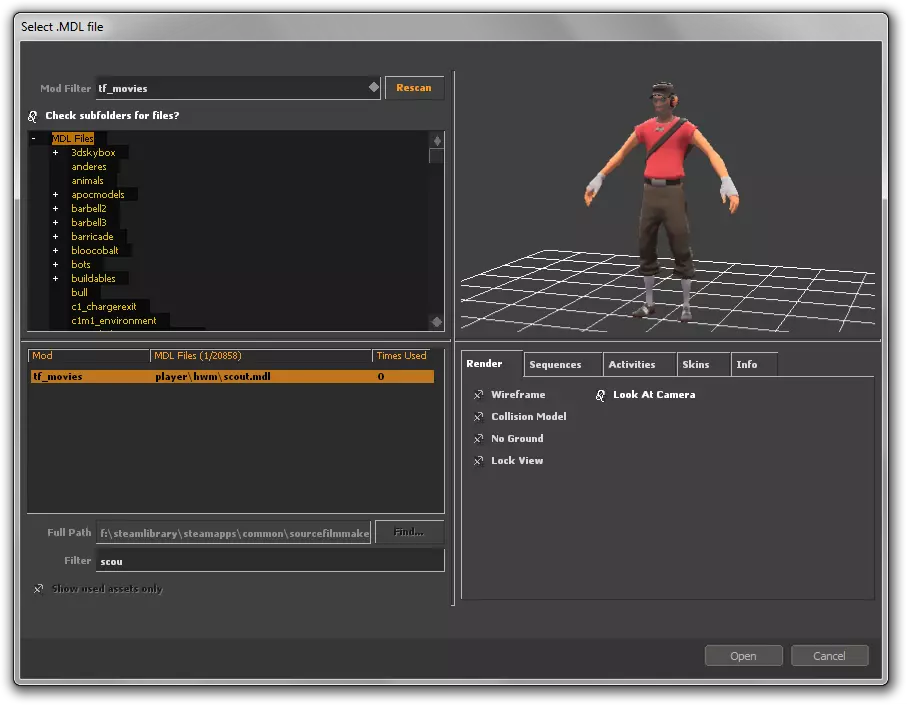The height and width of the screenshot is (705, 907).
Task: Select the player\hwm\scout.mdl row
Action: [230, 377]
